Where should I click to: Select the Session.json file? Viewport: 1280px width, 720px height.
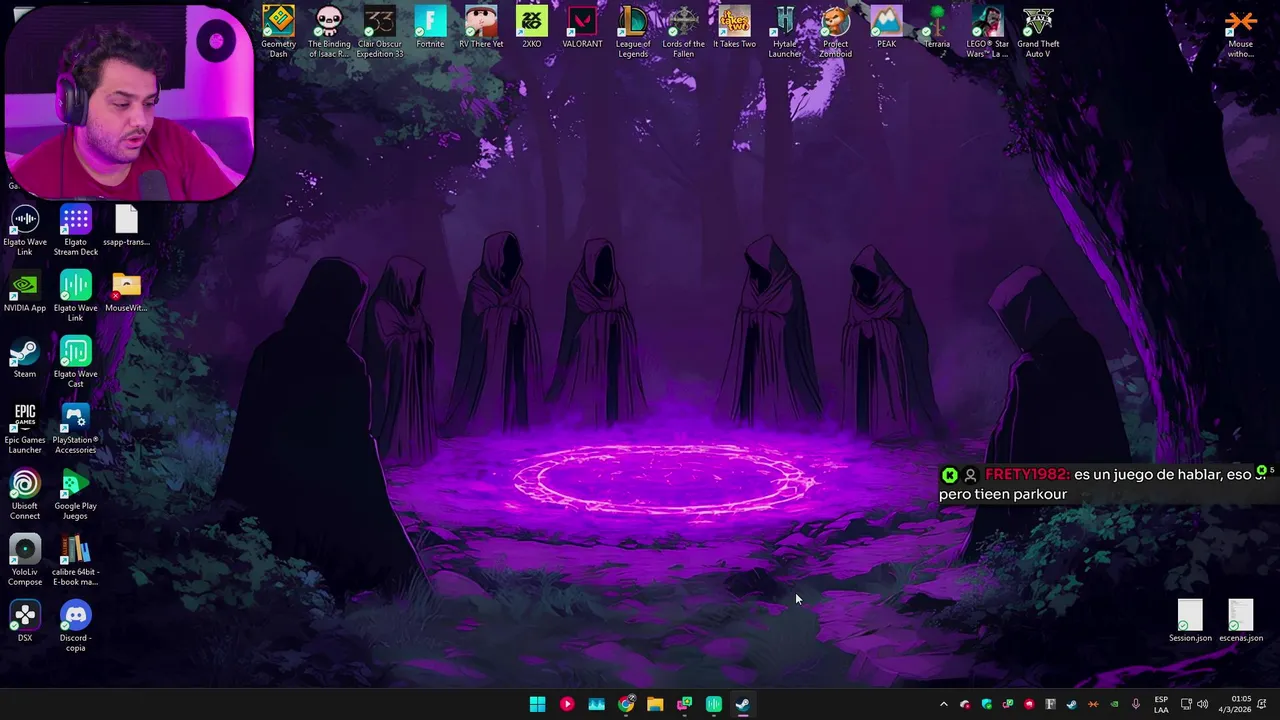1190,620
